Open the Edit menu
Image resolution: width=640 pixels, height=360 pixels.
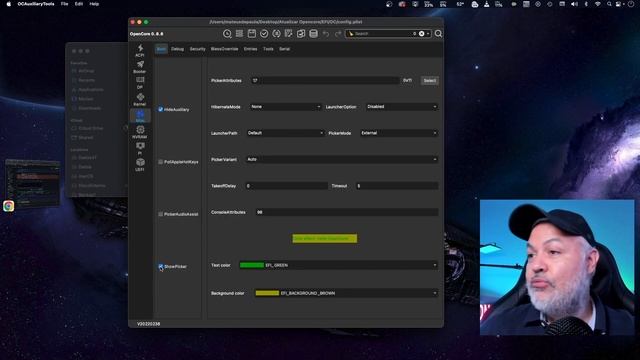click(79, 4)
